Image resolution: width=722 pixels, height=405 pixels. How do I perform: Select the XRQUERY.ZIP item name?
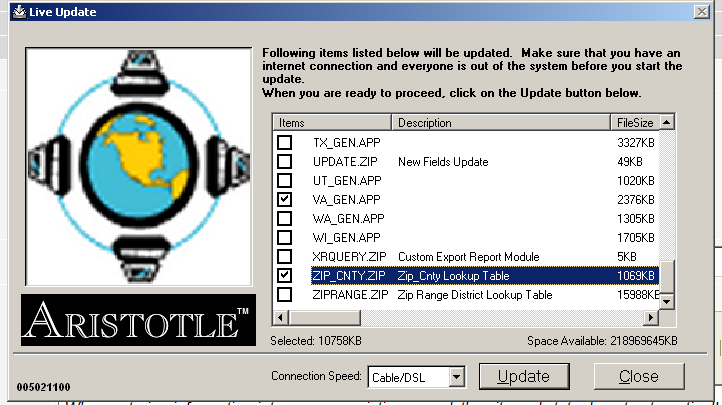[x=349, y=256]
